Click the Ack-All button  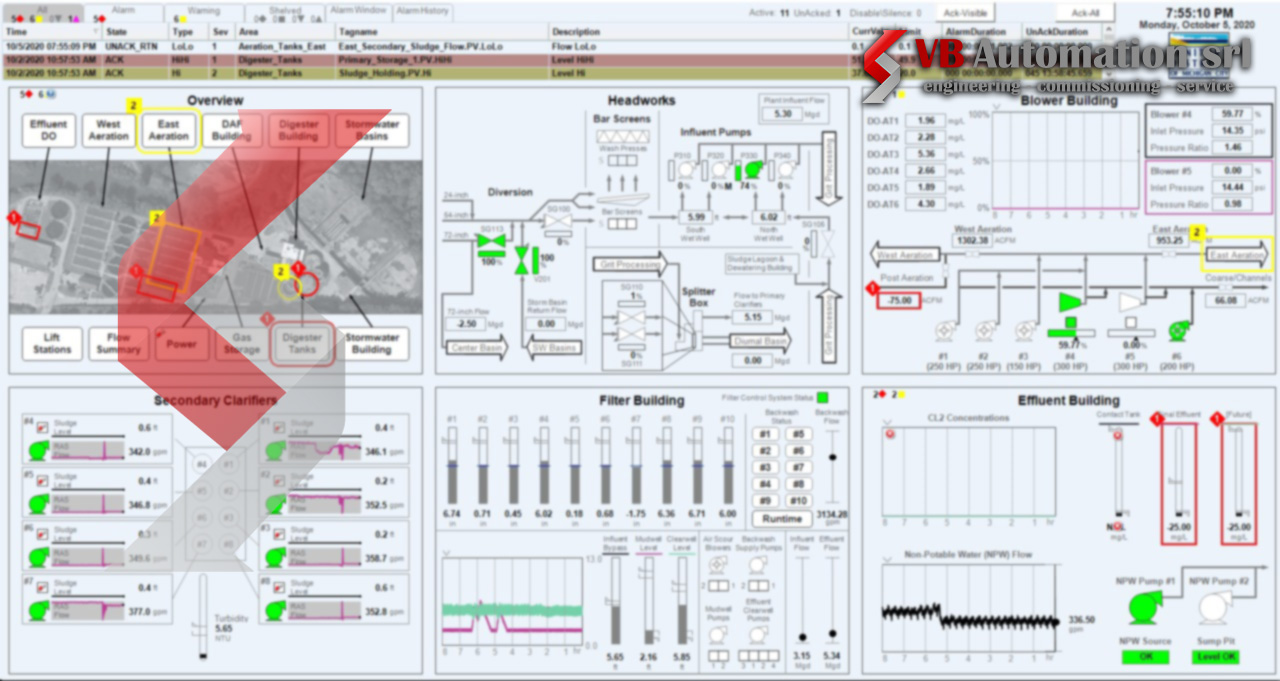pos(1085,12)
